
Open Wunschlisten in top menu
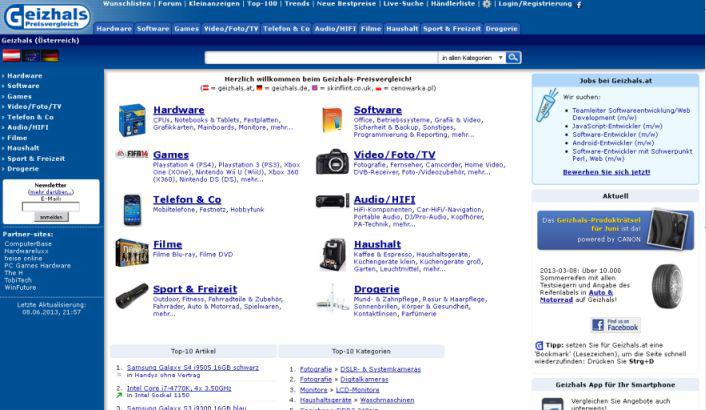pos(127,4)
